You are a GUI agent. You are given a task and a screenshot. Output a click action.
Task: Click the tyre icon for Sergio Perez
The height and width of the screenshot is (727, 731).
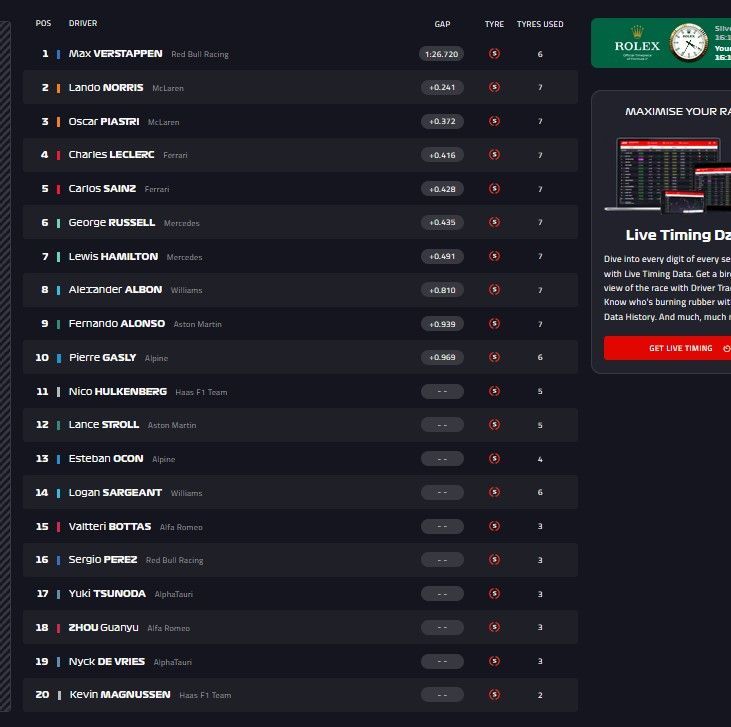494,560
